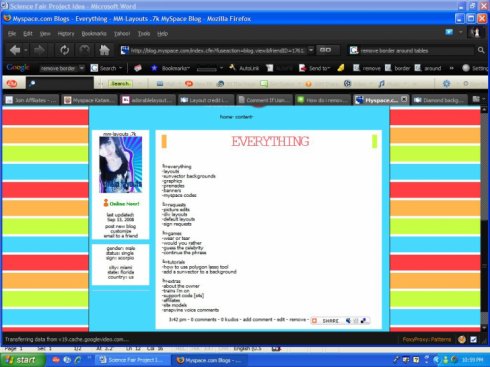The image size is (490, 367).
Task: Open the Edit menu
Action: 28,33
